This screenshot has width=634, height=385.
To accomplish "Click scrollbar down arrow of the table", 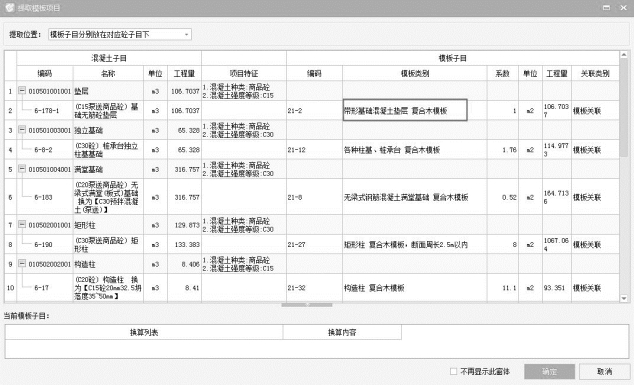I will [x=623, y=298].
